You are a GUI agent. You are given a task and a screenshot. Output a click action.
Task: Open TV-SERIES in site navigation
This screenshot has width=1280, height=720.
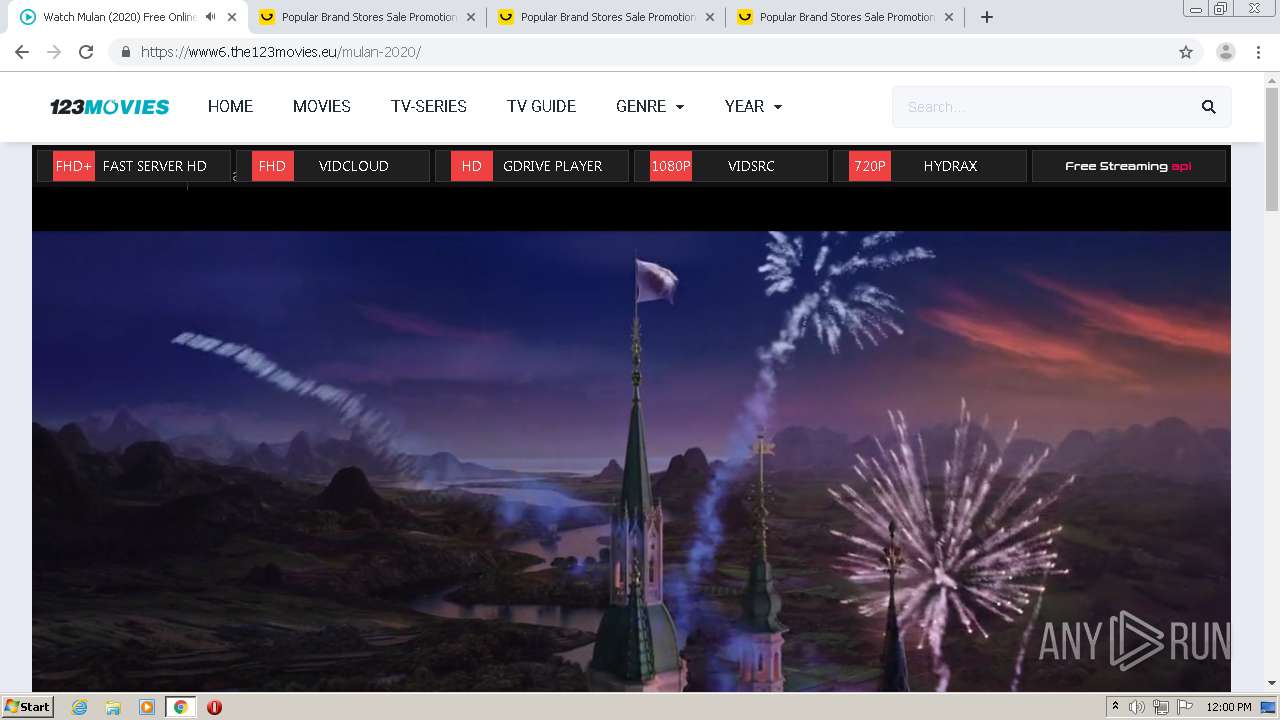coord(429,106)
